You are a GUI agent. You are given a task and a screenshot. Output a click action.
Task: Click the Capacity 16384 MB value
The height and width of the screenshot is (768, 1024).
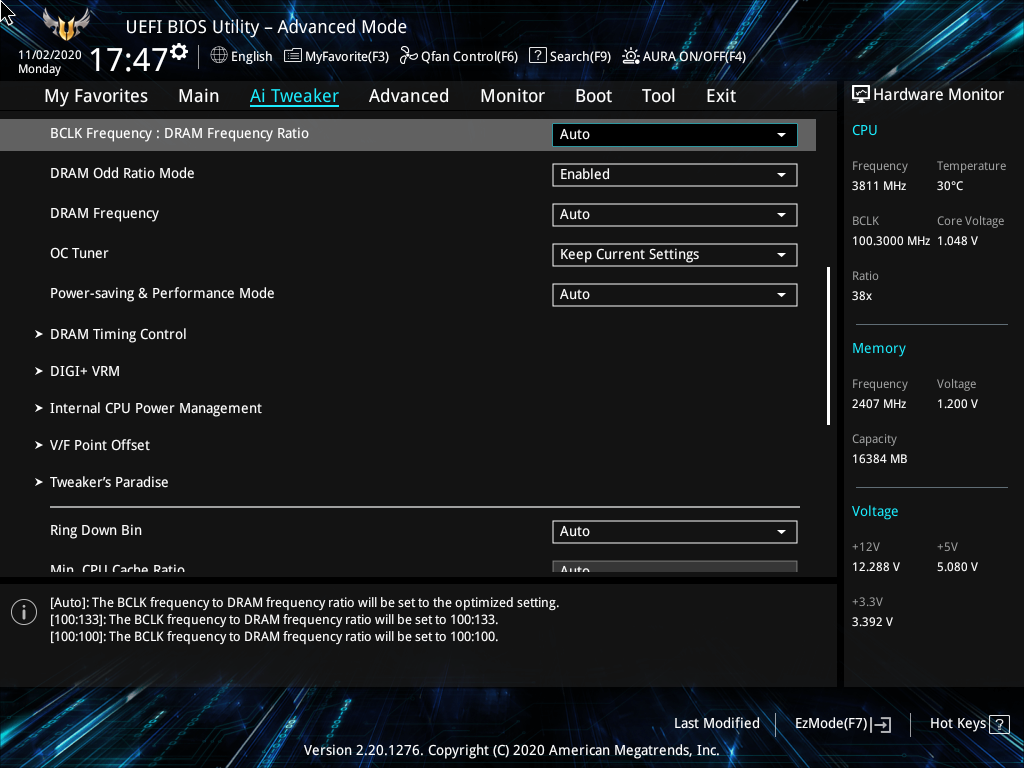click(x=879, y=459)
